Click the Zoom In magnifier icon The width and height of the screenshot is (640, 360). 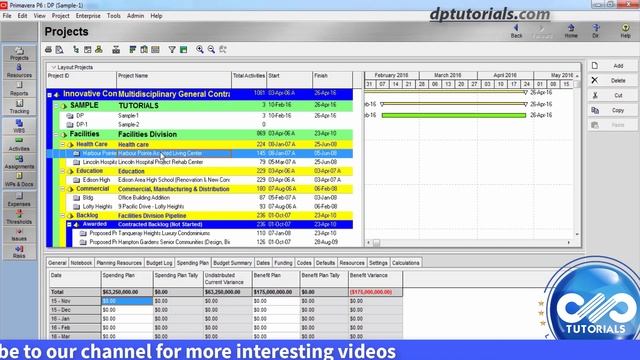click(200, 49)
